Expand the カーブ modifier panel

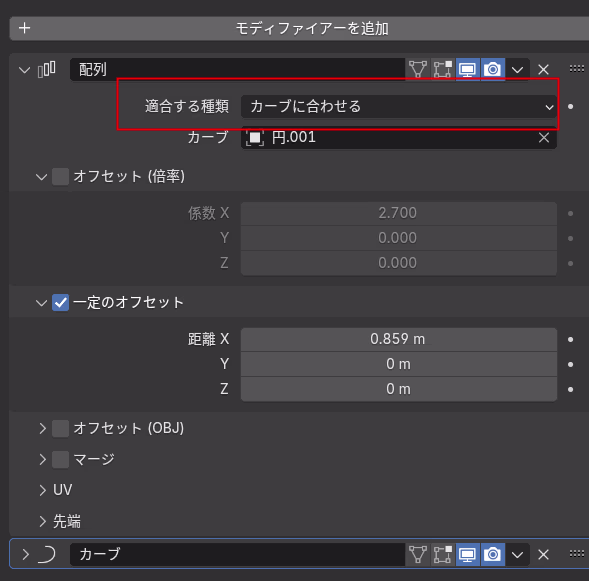click(x=26, y=554)
